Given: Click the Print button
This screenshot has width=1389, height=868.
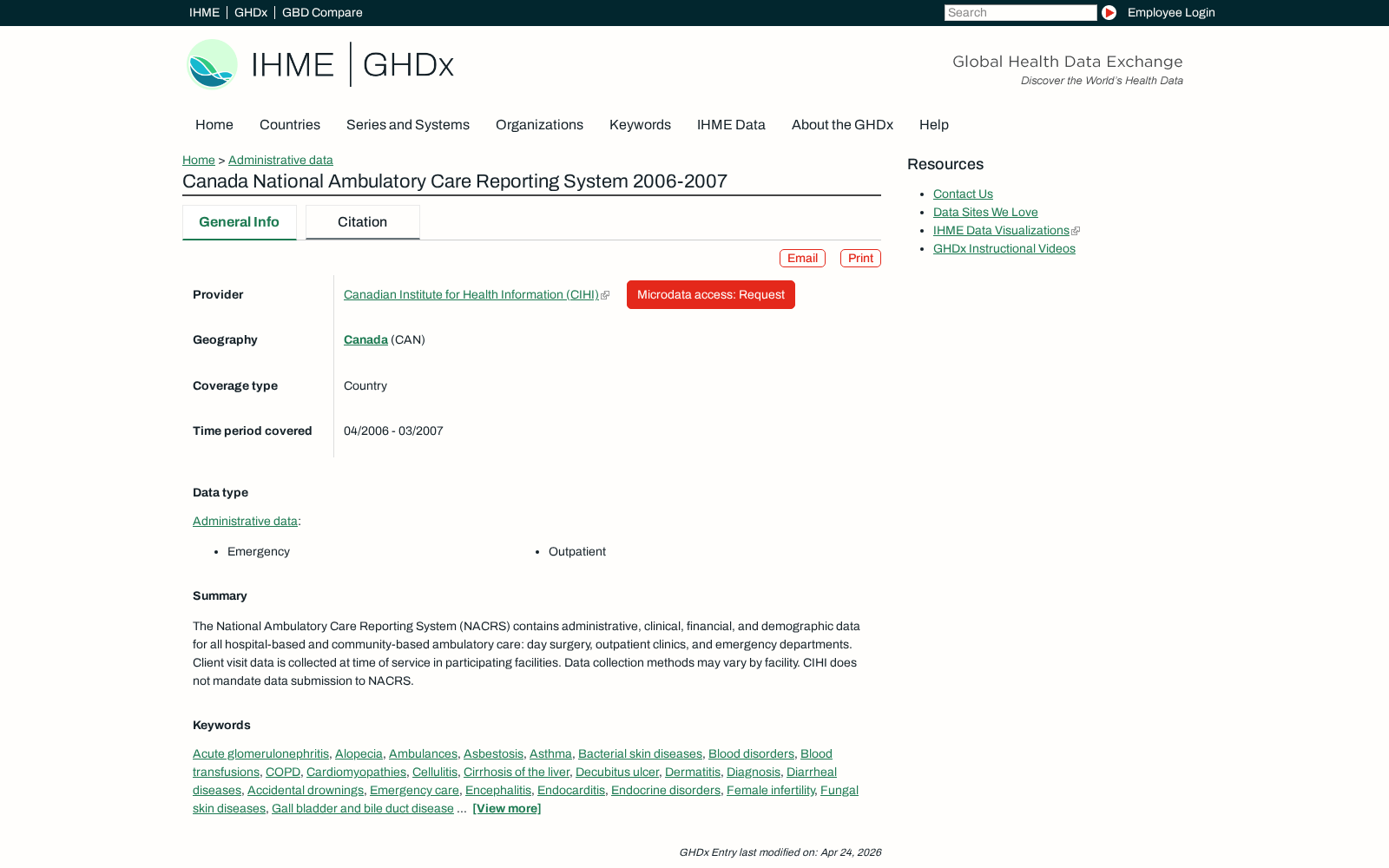Looking at the screenshot, I should click(x=860, y=258).
